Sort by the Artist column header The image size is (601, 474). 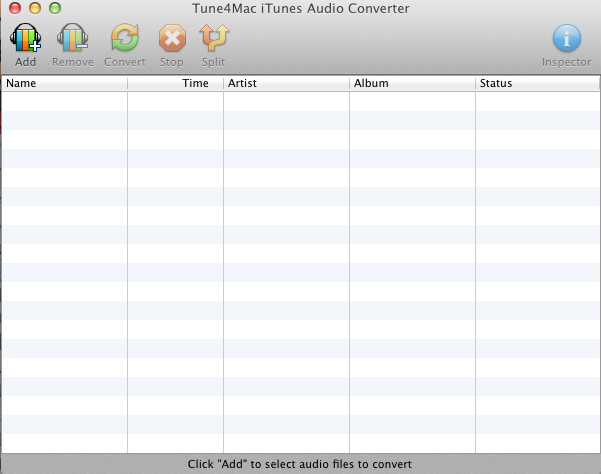(x=286, y=83)
